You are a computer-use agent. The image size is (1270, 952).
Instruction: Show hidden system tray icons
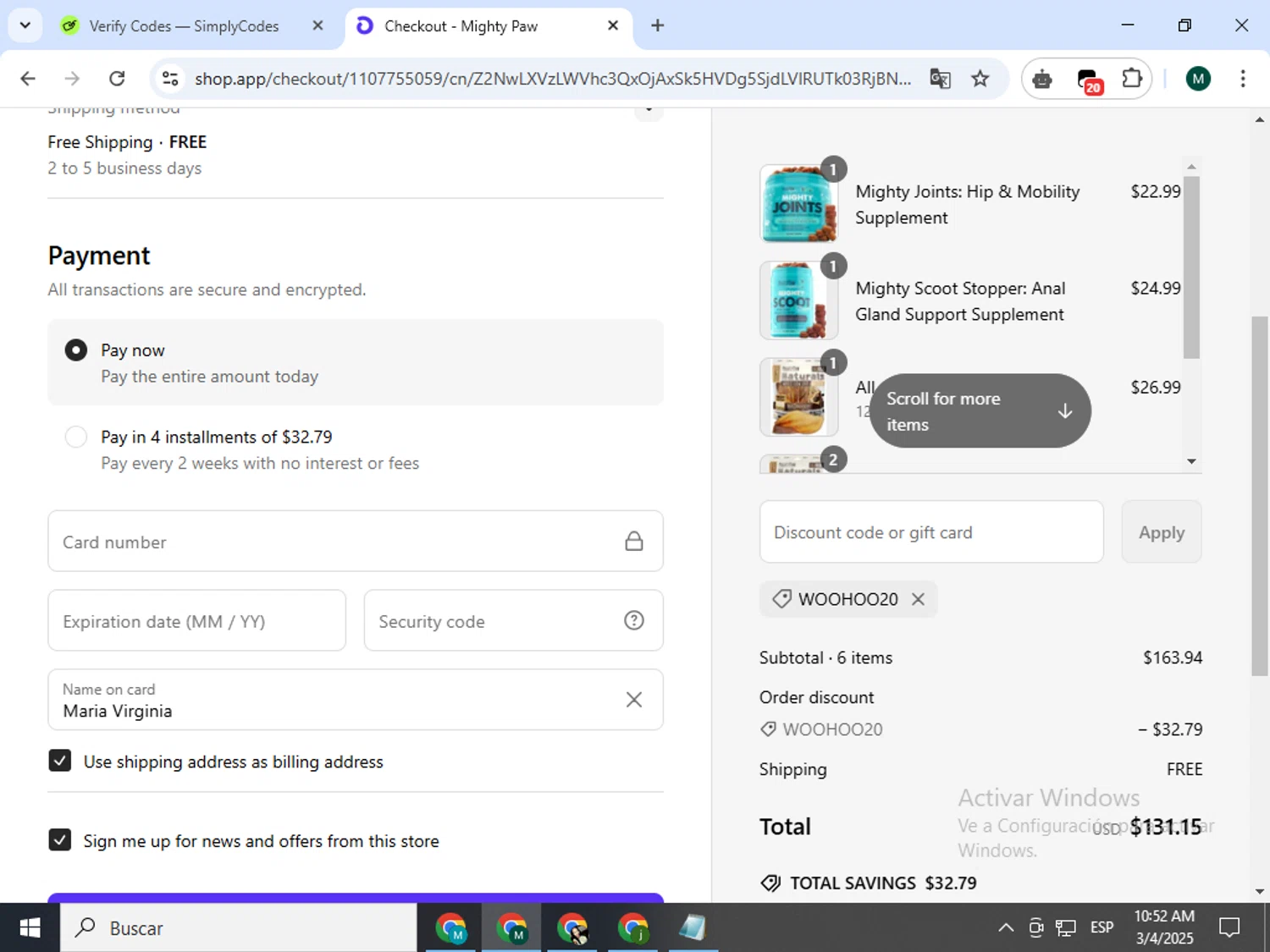[1006, 928]
